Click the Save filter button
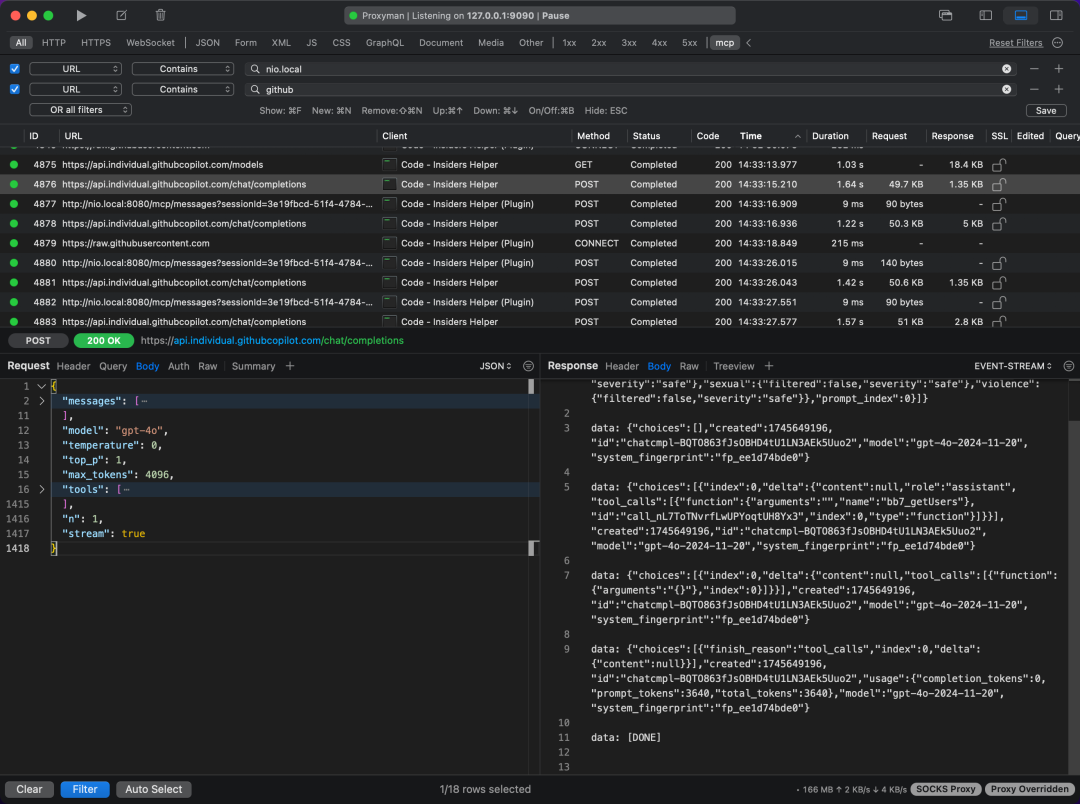This screenshot has height=804, width=1080. tap(1045, 110)
